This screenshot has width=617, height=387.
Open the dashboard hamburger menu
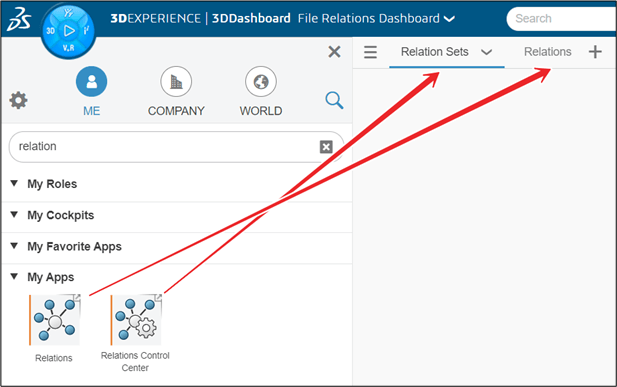coord(370,52)
